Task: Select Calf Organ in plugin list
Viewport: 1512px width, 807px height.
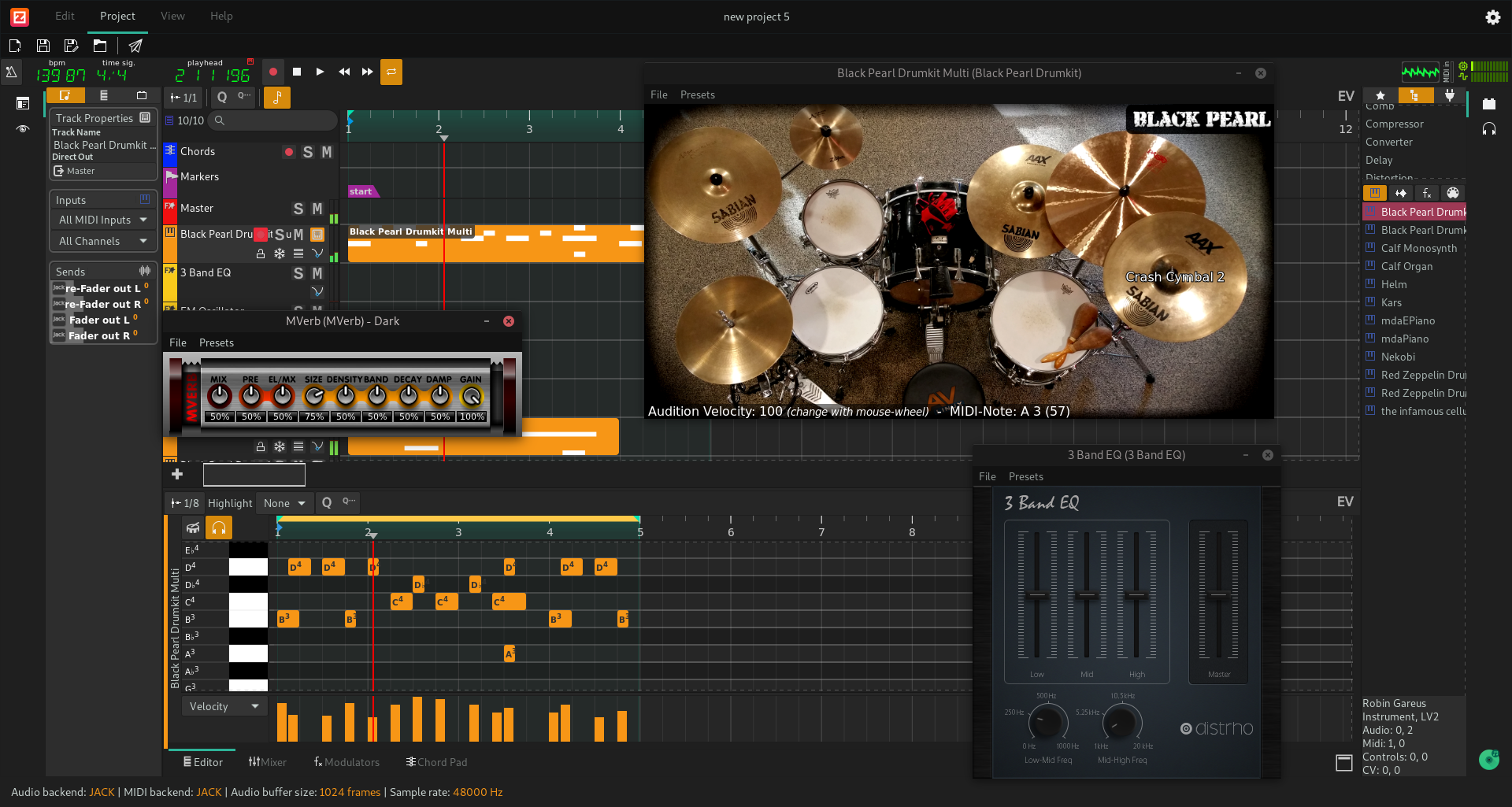Action: [x=1406, y=266]
